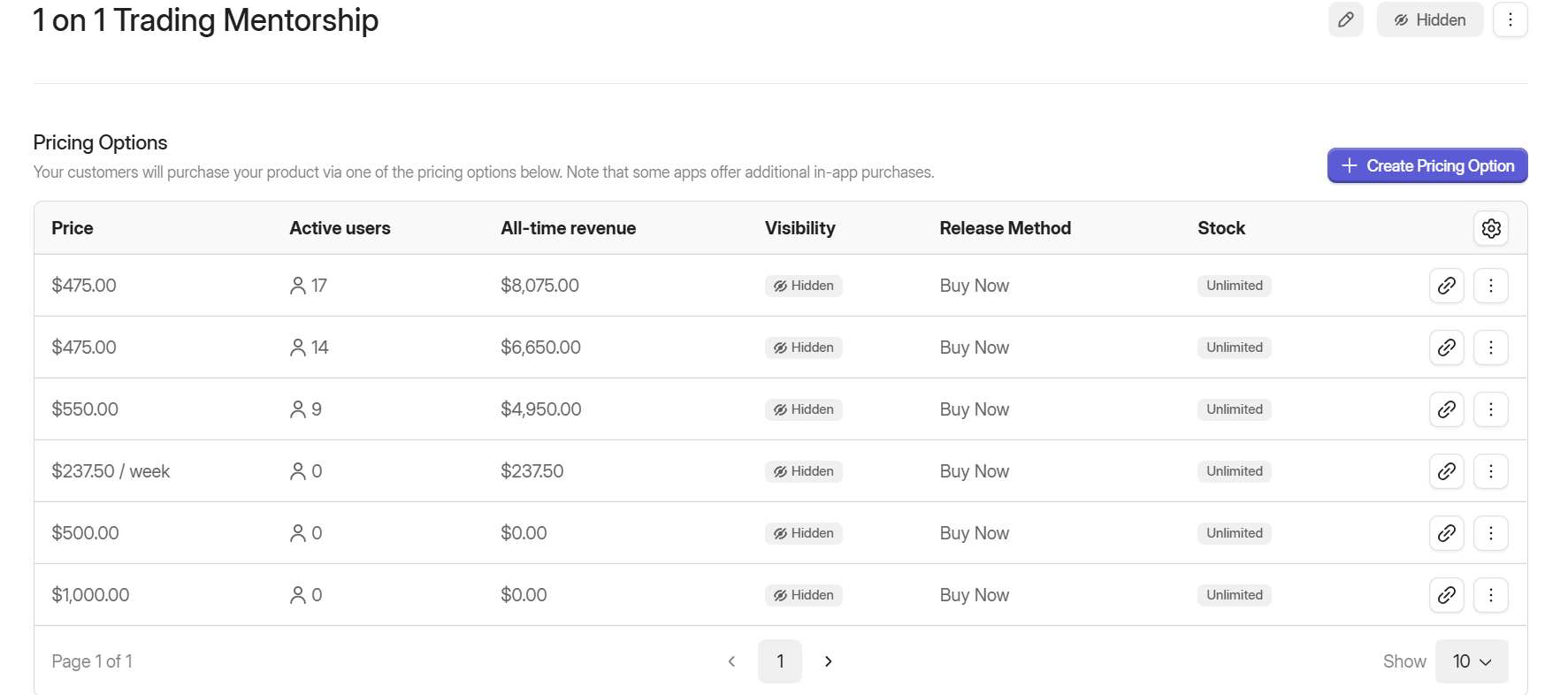Click the 1 on 1 Trading Mentorship title
The width and height of the screenshot is (1568, 695).
point(205,19)
